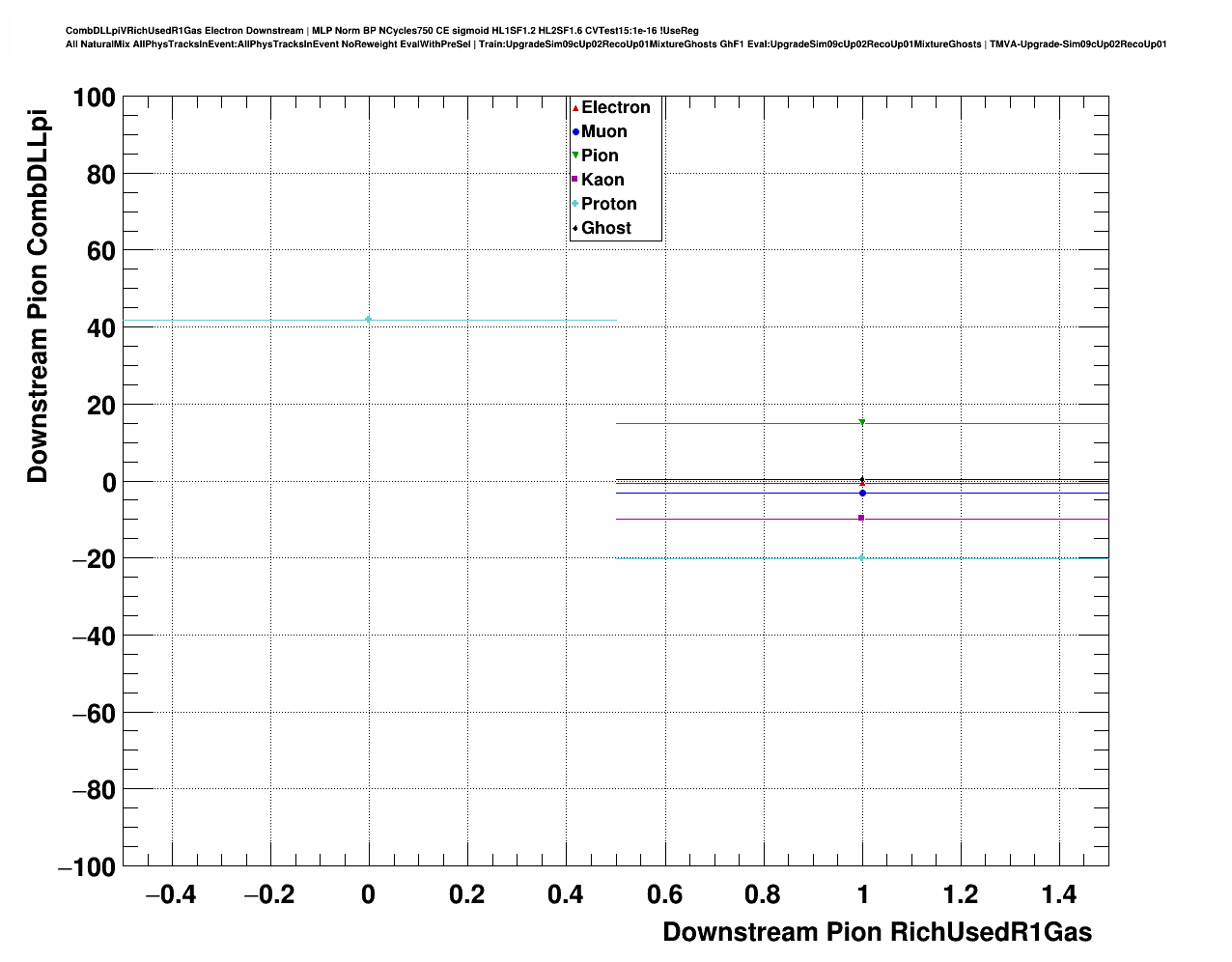1232x962 pixels.
Task: Click the black Ghost diamond legend marker
Action: click(575, 228)
